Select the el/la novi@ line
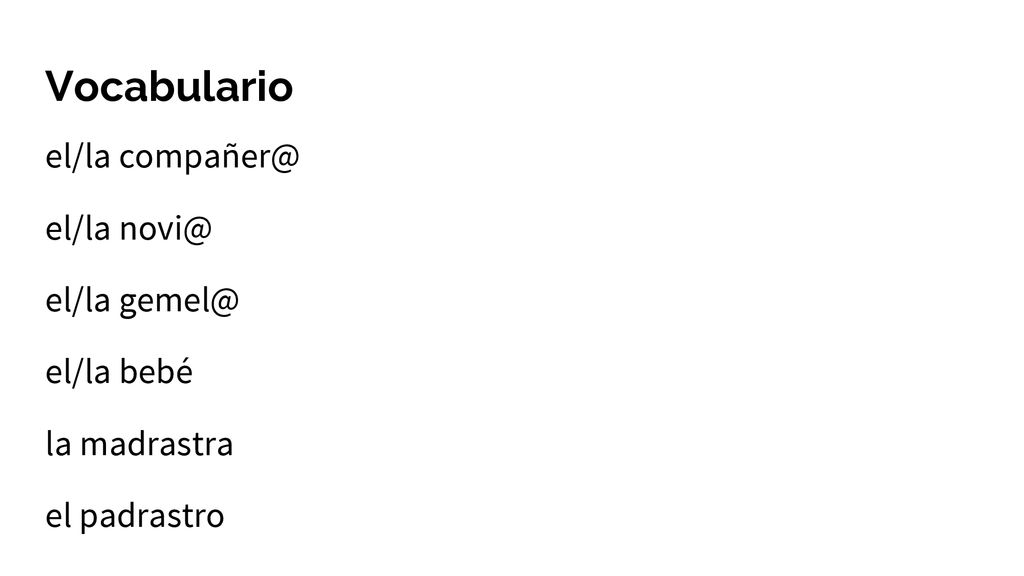The image size is (1024, 576). tap(129, 229)
